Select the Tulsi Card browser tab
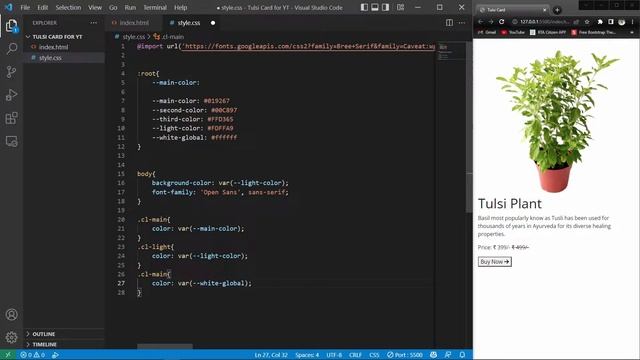640x360 pixels. 512,10
